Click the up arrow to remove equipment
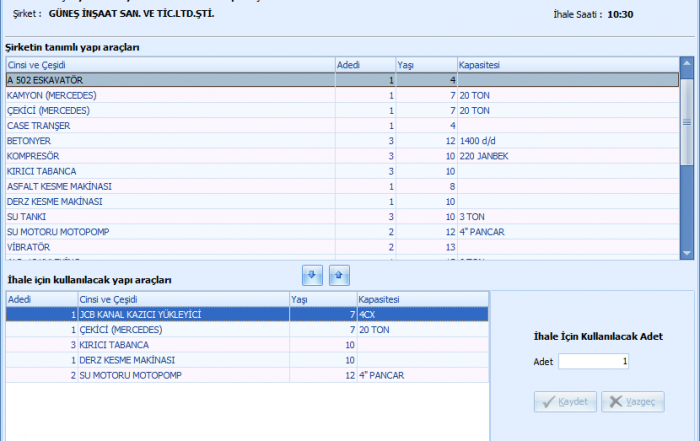 pos(338,273)
